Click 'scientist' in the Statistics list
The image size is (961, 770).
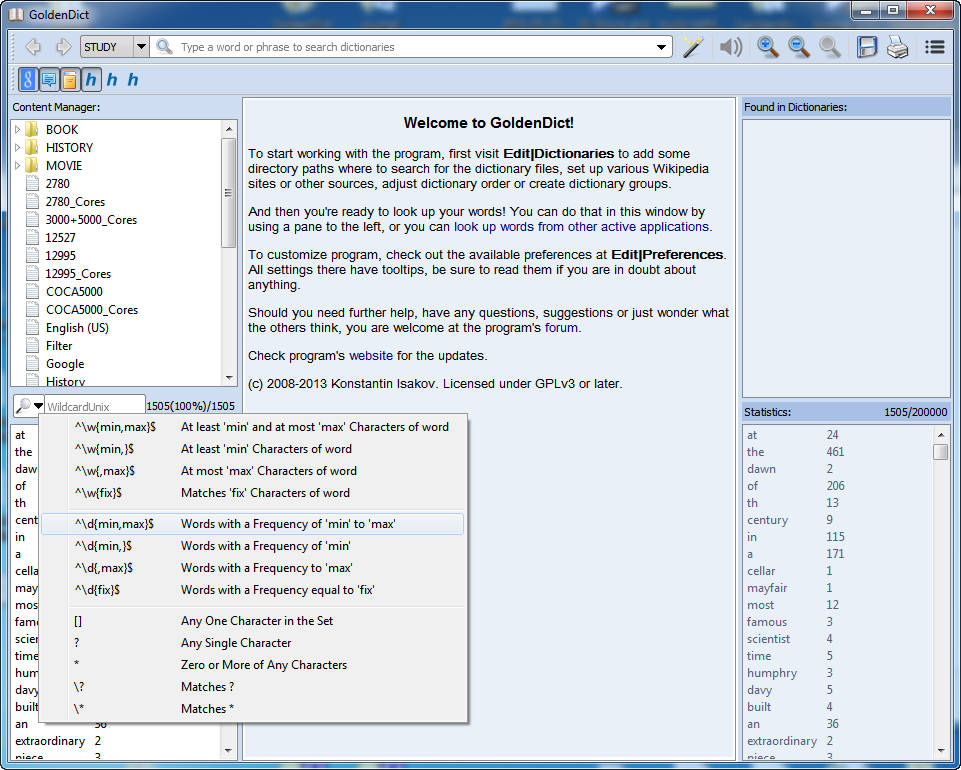(x=768, y=639)
